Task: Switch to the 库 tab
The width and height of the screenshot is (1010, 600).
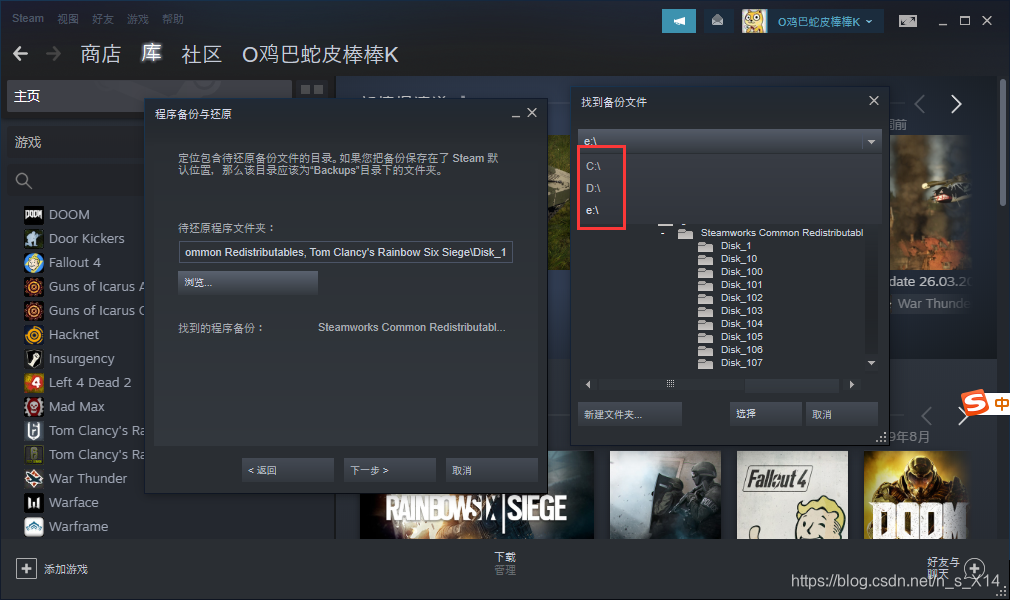Action: click(151, 53)
